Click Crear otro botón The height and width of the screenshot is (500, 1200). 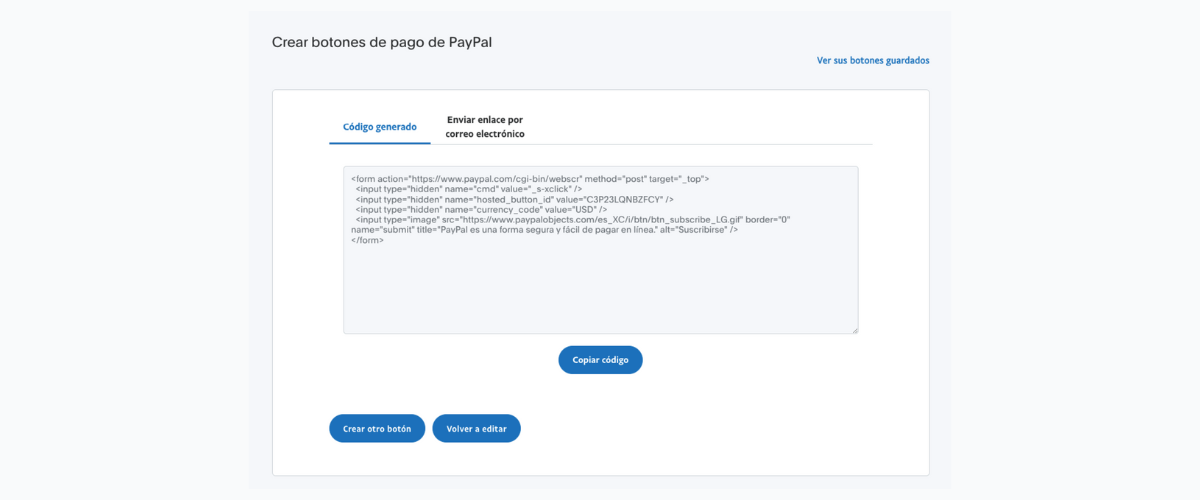[x=377, y=428]
